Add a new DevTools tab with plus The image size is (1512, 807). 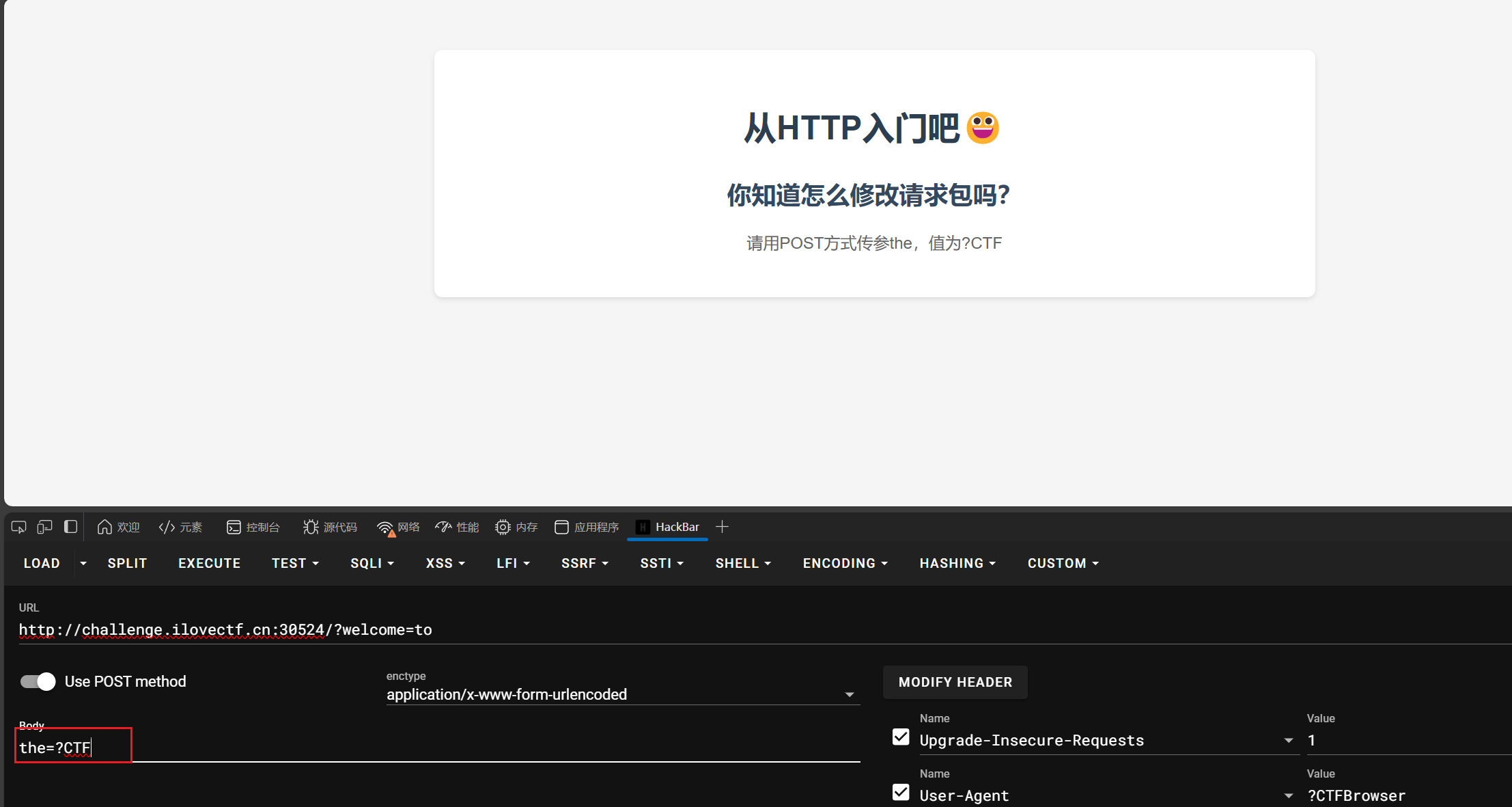722,527
